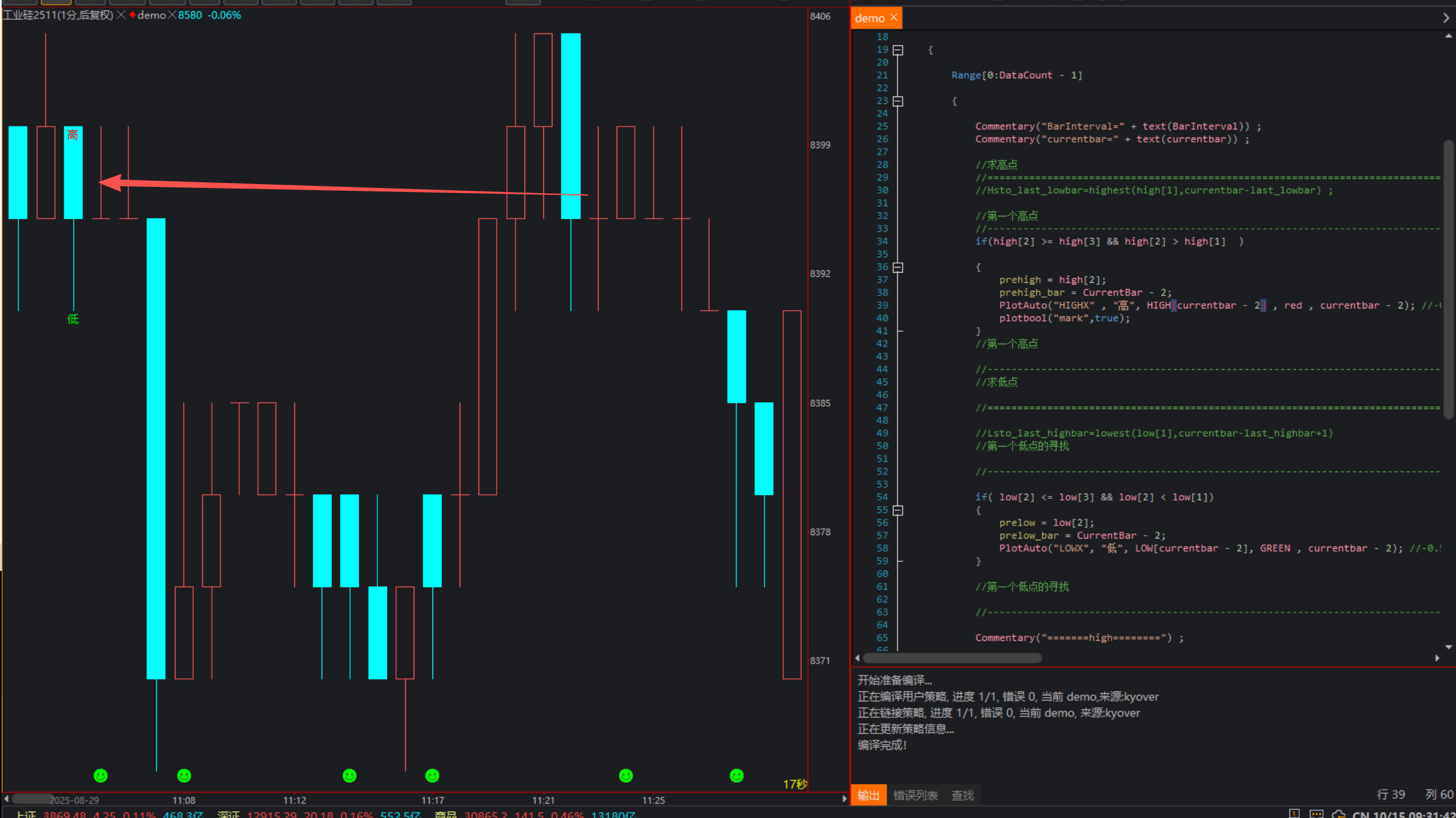
Task: Click the green smiley marker near 11:17
Action: [x=432, y=775]
